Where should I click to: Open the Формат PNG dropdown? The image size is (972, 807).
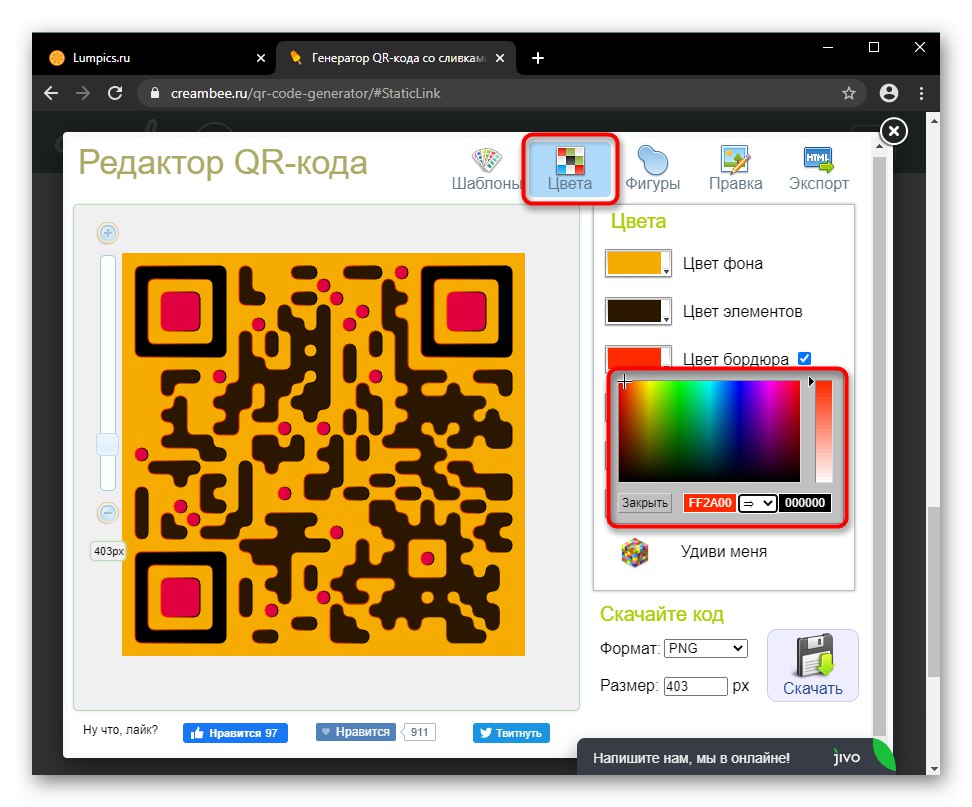point(705,648)
